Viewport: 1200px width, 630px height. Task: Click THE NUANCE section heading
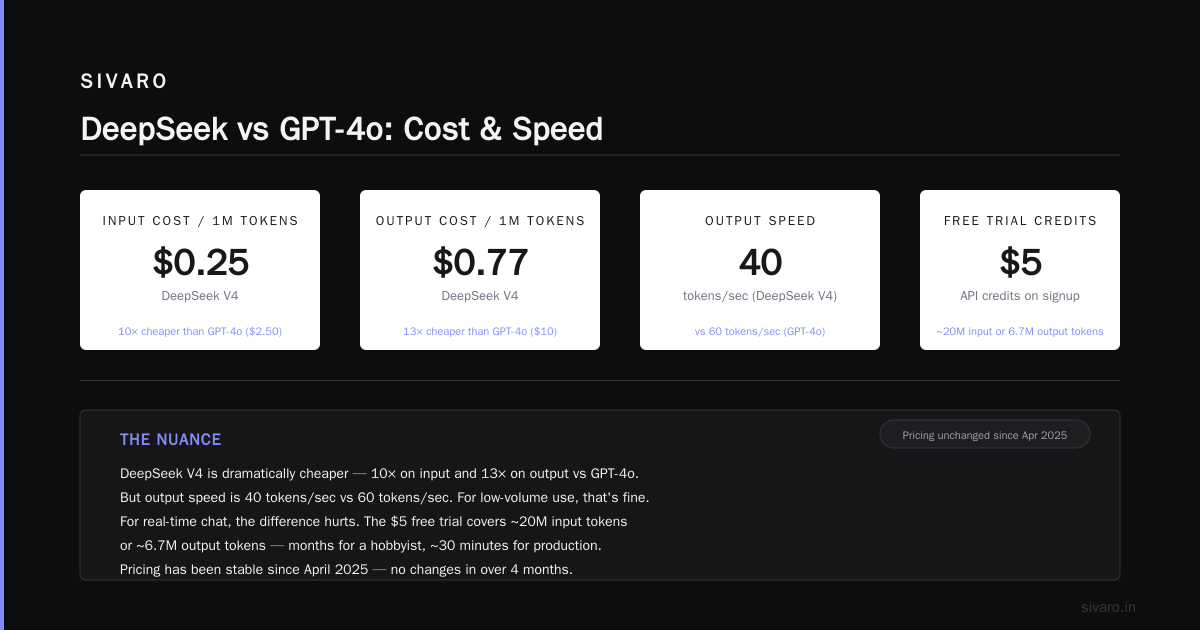pos(170,440)
